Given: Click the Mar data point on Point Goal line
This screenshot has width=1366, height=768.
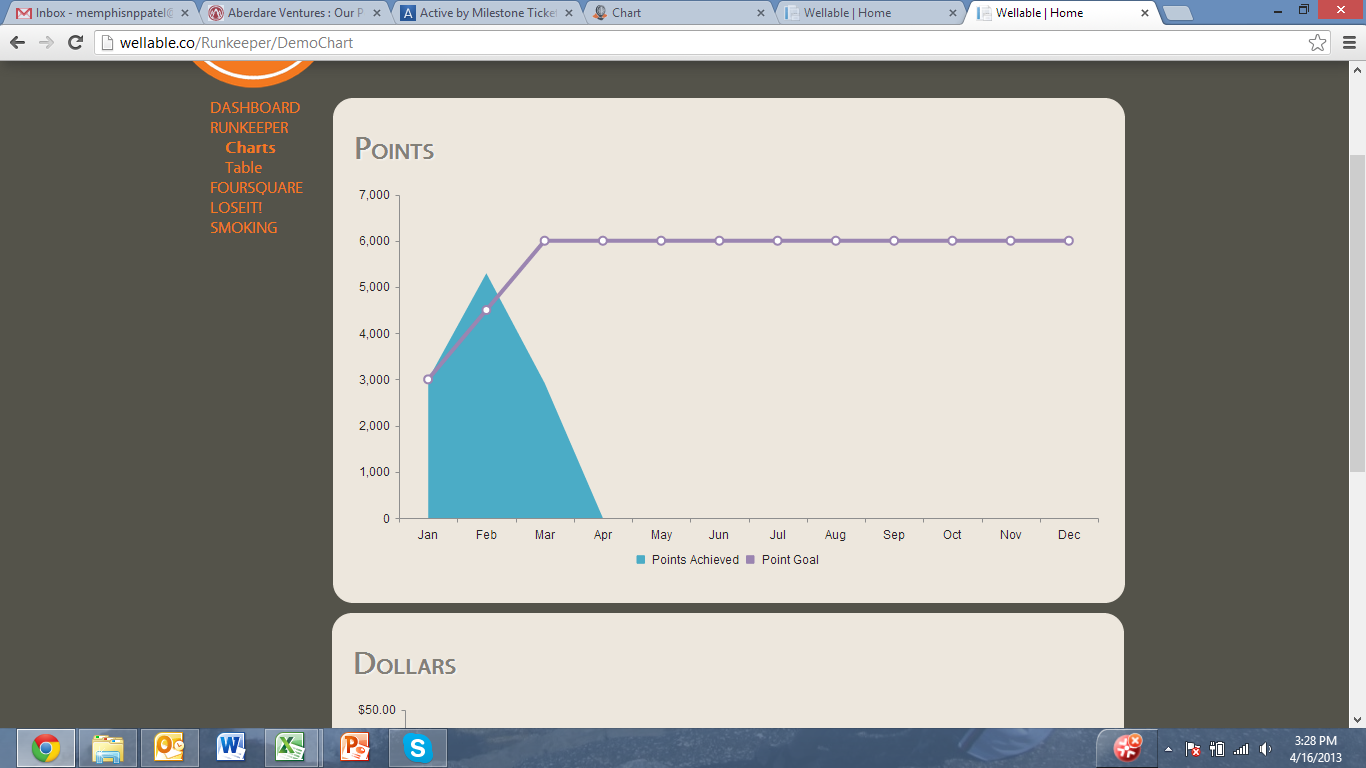Looking at the screenshot, I should [545, 241].
